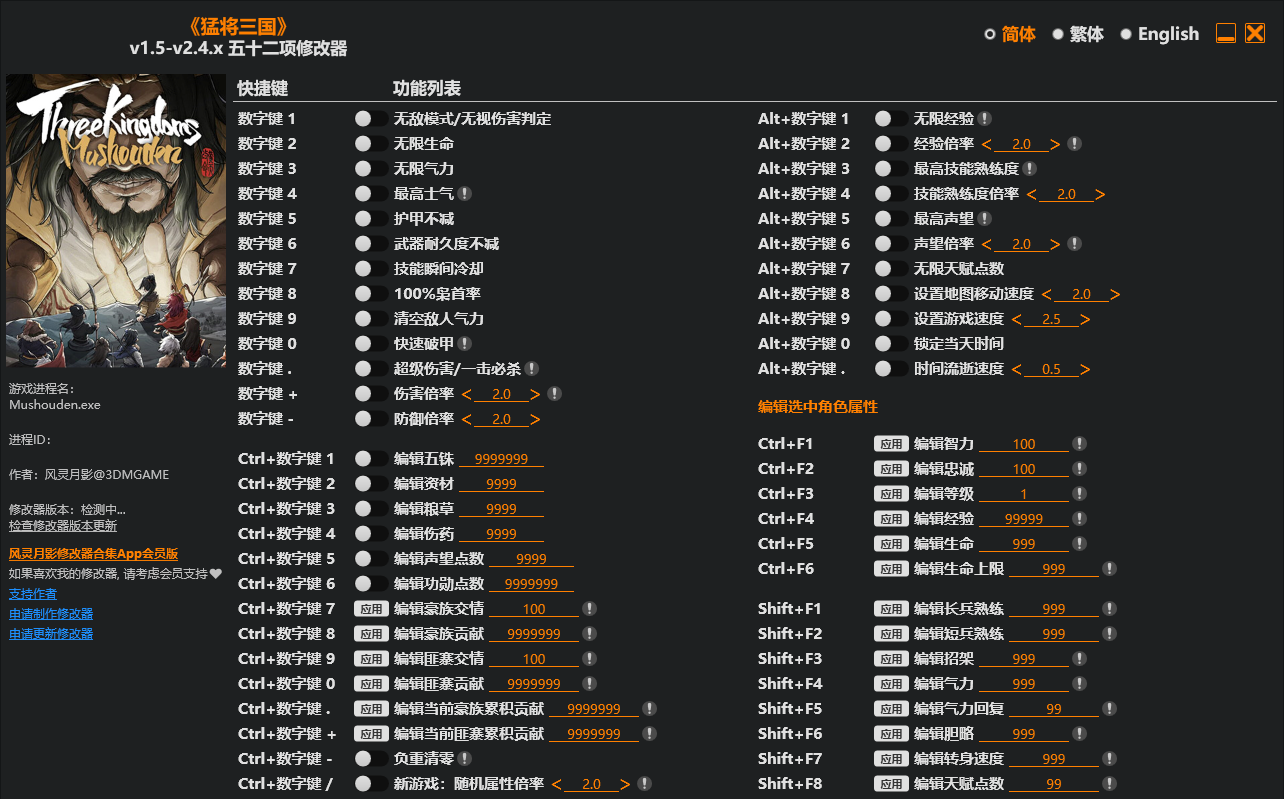Decrease 设置游戏速度 with left arrow
1284x799 pixels.
(1016, 319)
